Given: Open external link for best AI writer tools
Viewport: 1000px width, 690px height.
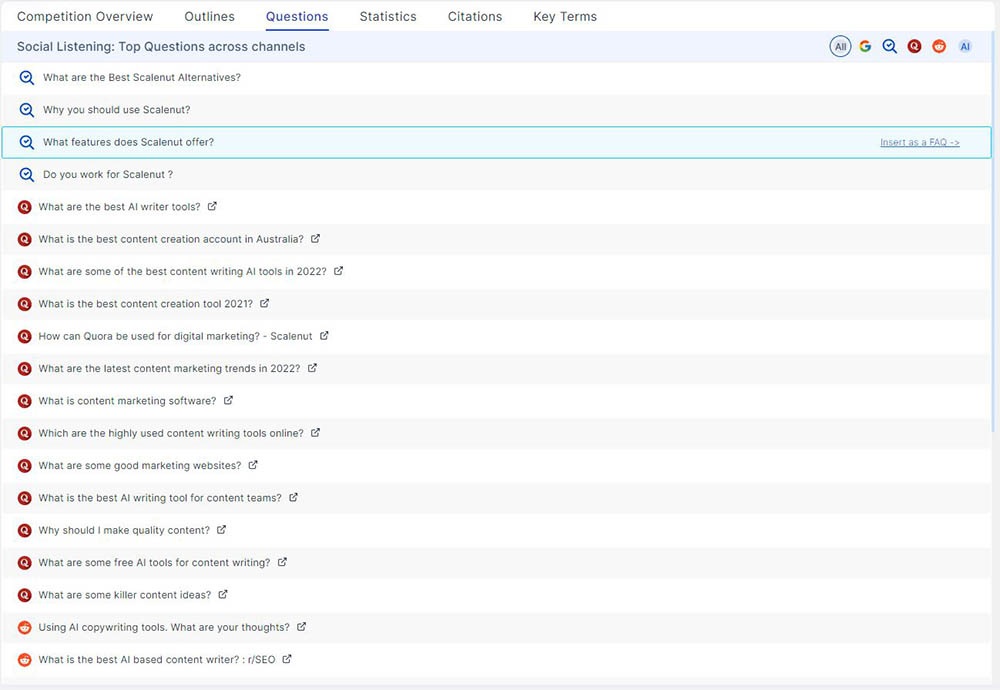Looking at the screenshot, I should pyautogui.click(x=212, y=207).
